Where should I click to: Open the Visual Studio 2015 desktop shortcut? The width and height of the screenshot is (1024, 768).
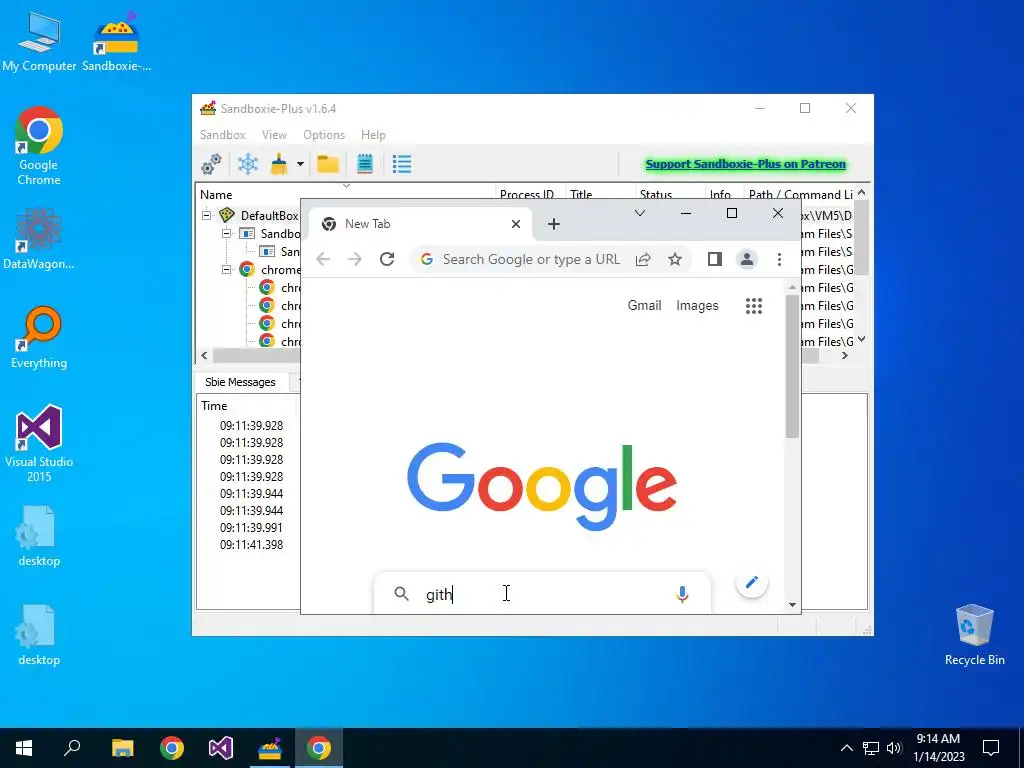[x=39, y=444]
